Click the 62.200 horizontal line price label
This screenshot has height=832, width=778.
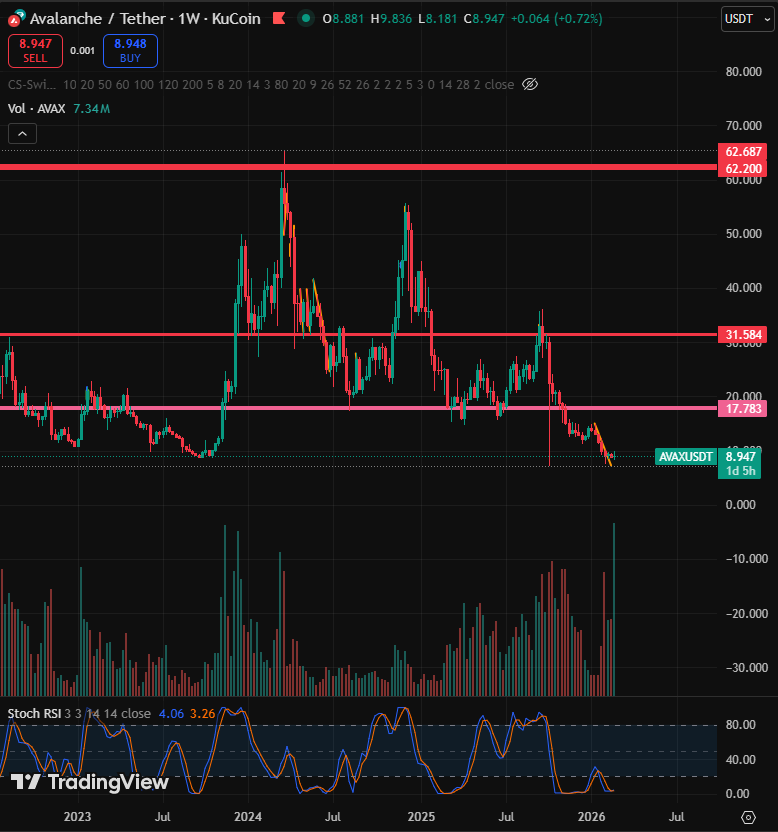point(744,169)
